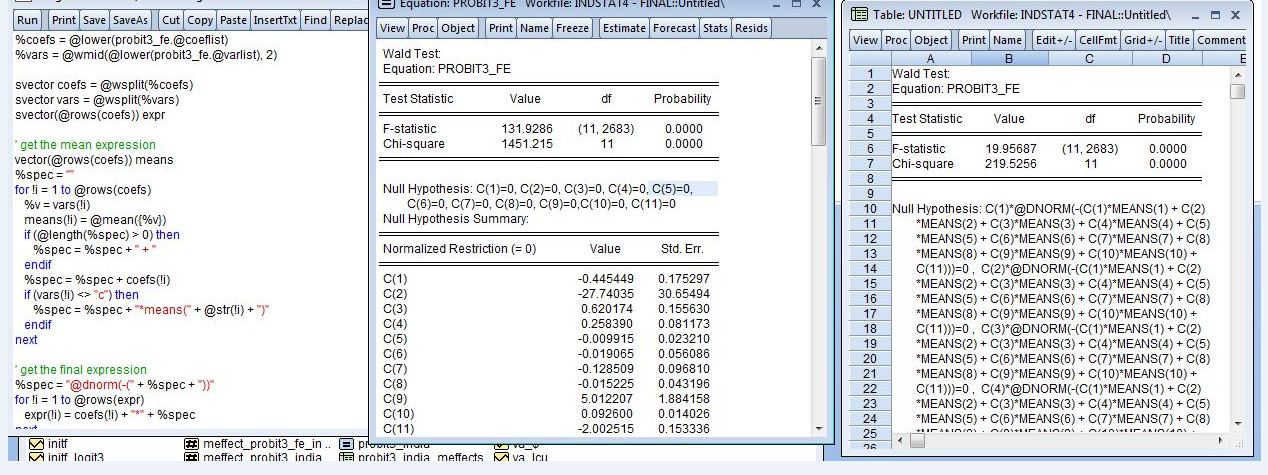The width and height of the screenshot is (1268, 475).
Task: Click Stats button in equation window
Action: click(x=715, y=28)
